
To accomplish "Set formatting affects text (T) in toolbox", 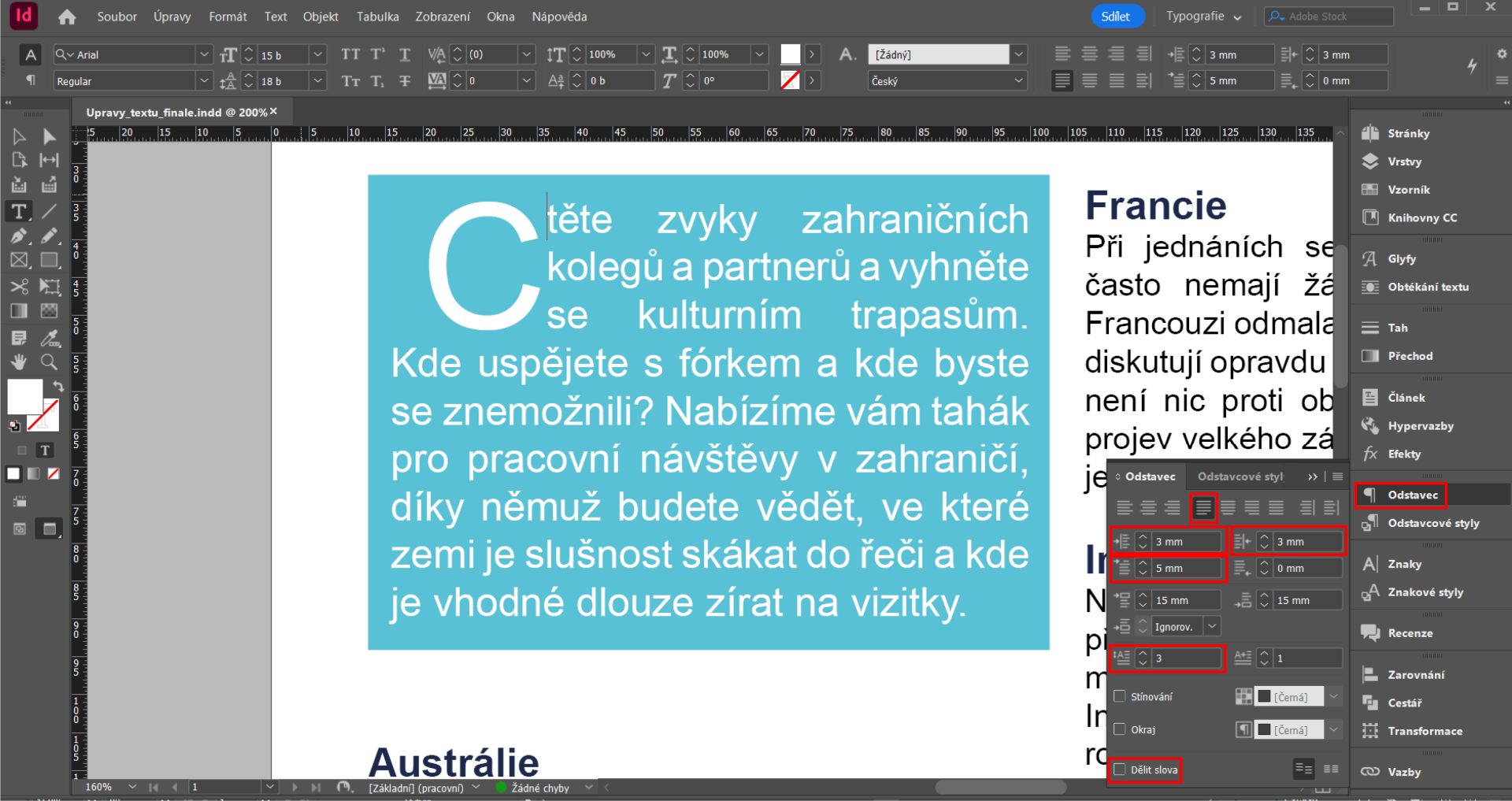I will [45, 451].
